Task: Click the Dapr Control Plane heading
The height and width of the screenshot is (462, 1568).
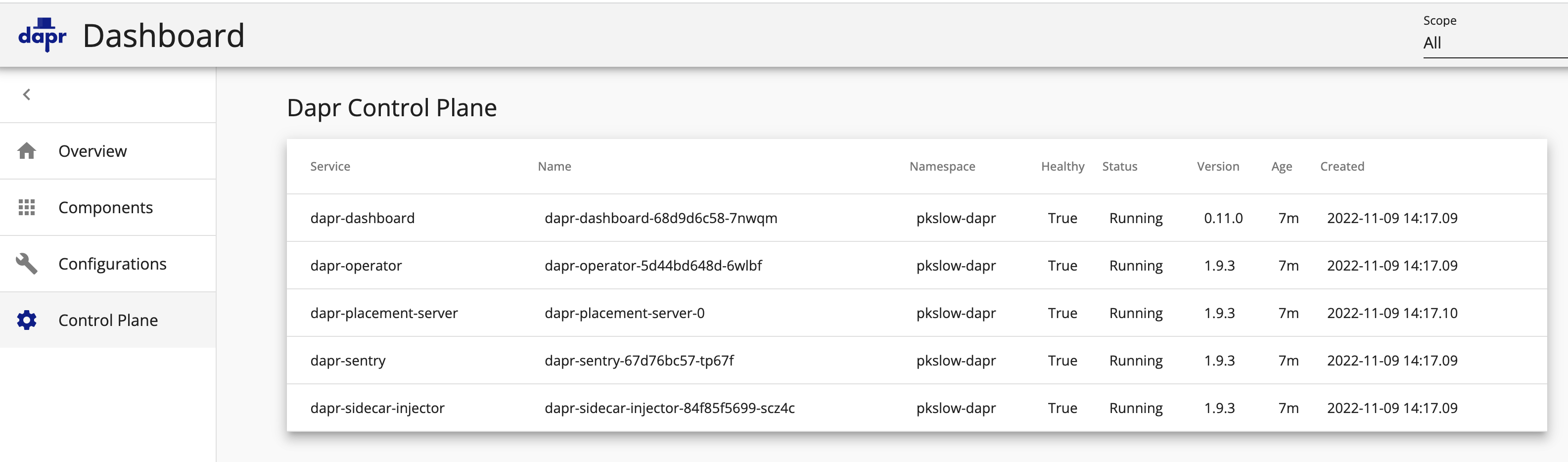Action: [x=391, y=108]
